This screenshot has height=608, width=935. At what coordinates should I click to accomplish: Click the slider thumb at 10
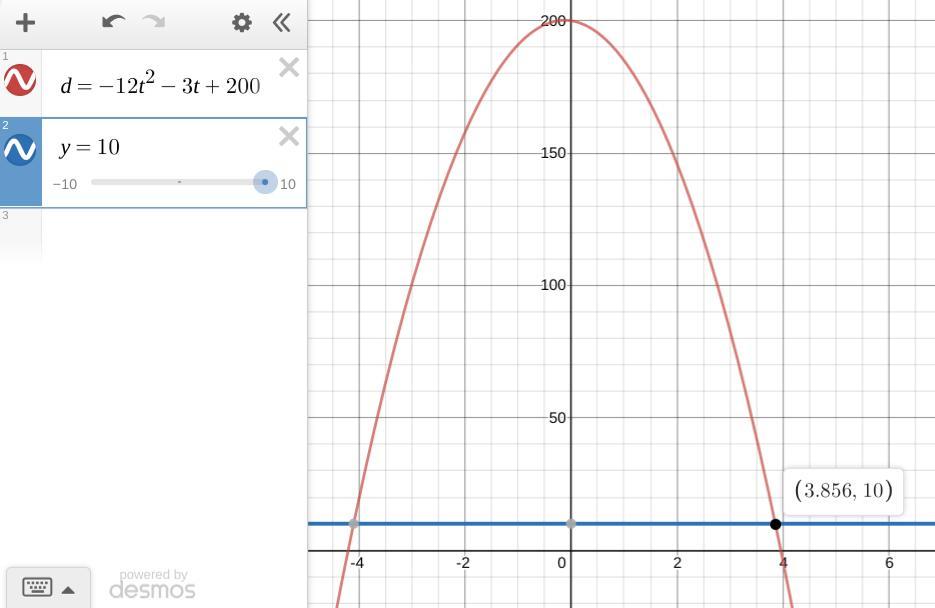265,182
